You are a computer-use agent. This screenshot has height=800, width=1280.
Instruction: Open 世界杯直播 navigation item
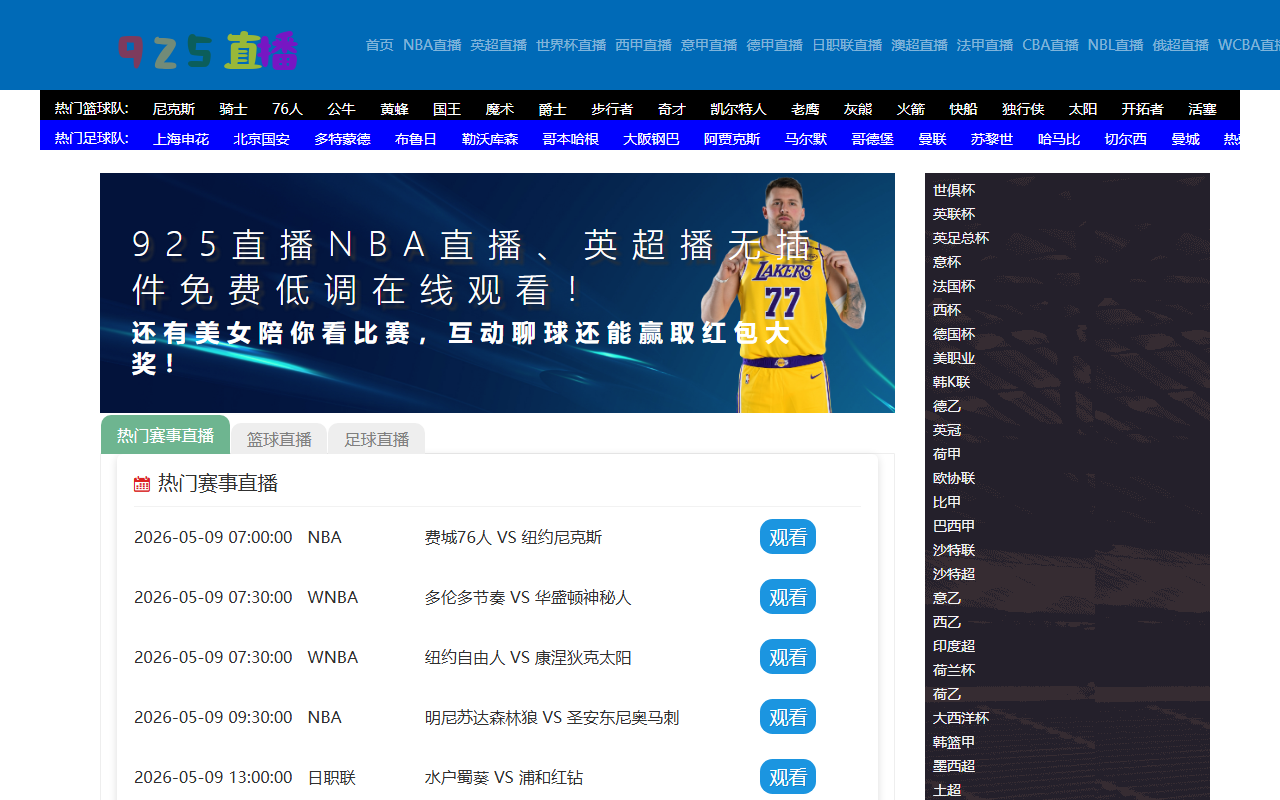pos(571,45)
